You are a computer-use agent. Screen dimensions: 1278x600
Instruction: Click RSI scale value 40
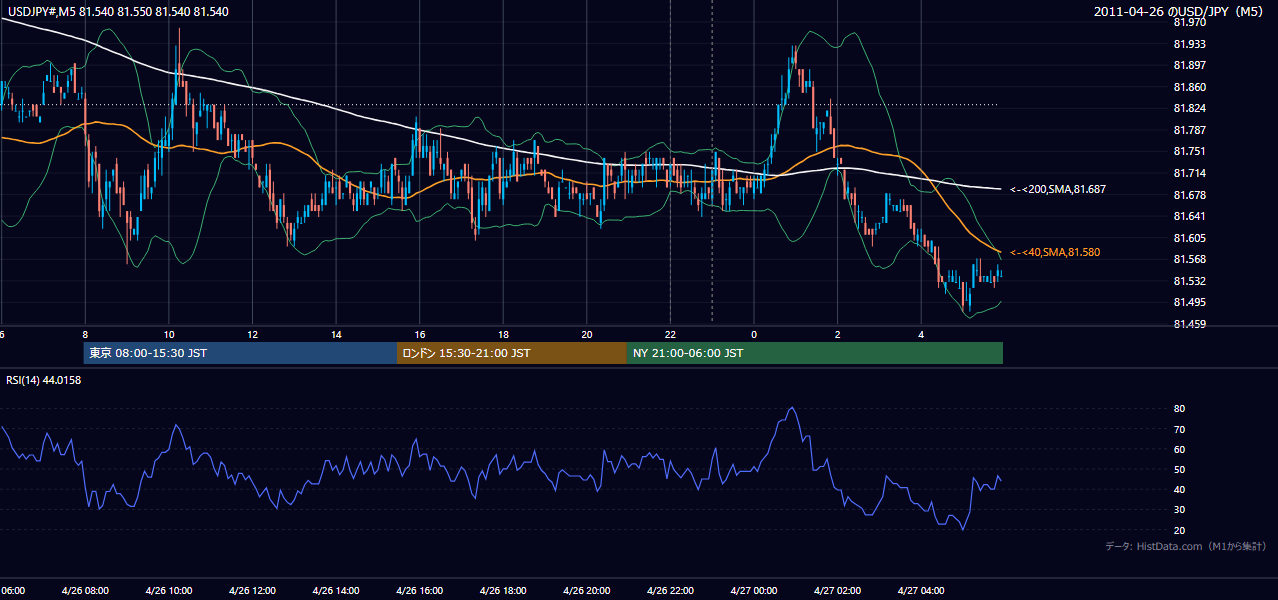1179,489
